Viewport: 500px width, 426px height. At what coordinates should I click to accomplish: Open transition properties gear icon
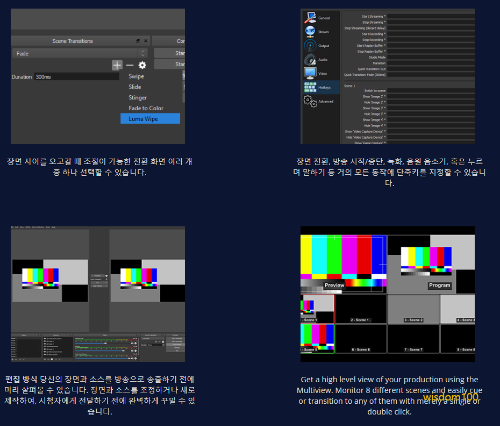(142, 65)
